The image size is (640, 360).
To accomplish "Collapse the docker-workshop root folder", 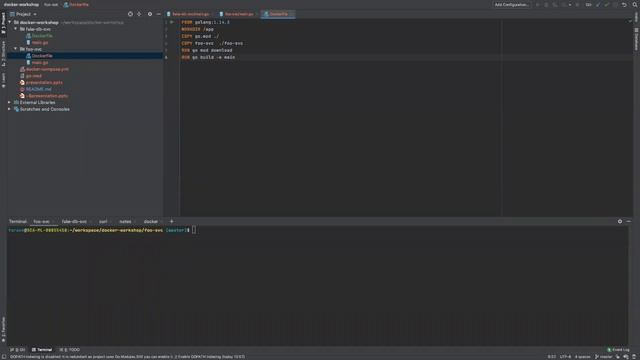I will [10, 22].
